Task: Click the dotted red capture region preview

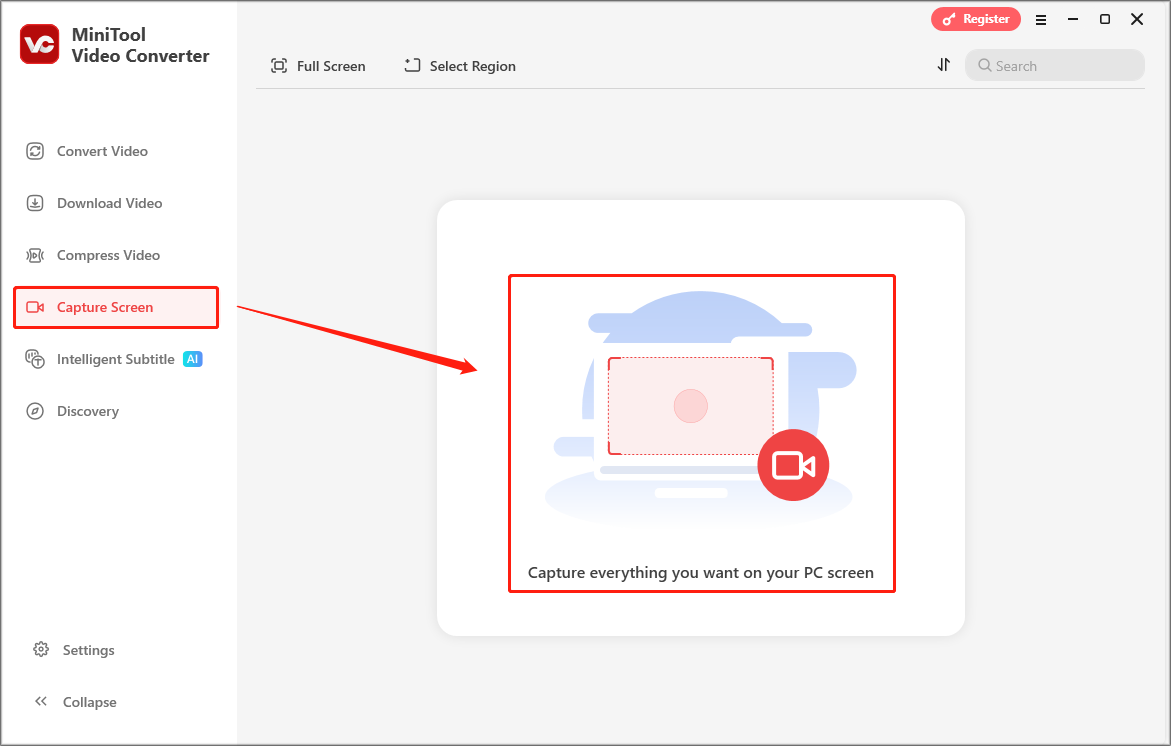Action: (690, 405)
